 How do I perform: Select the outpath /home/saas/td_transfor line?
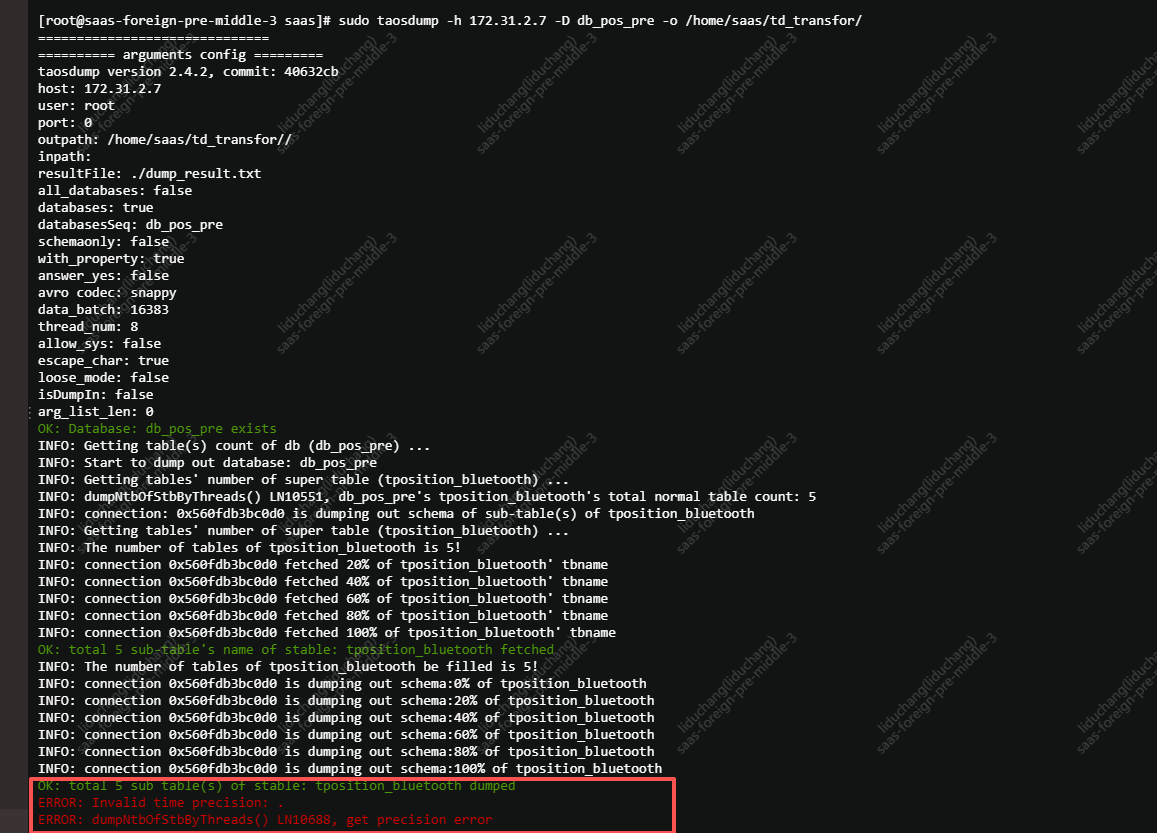(x=165, y=139)
